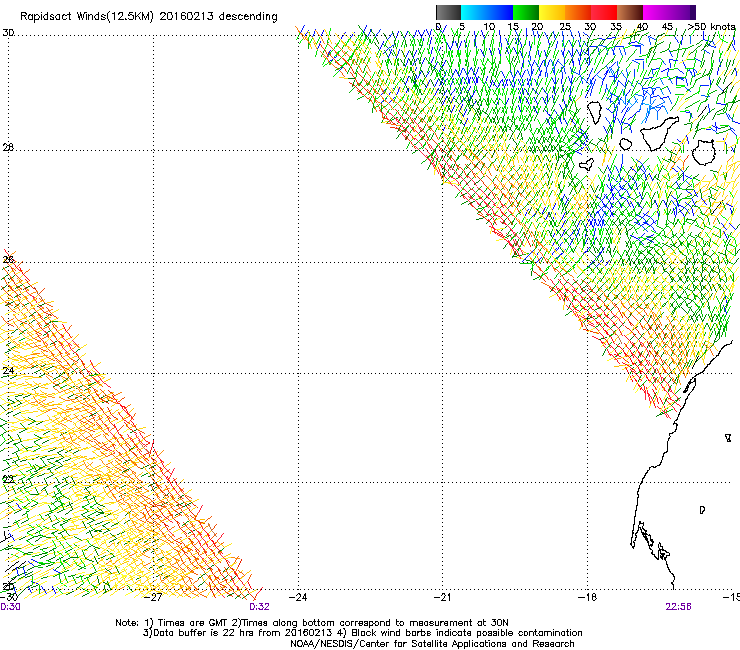Viewport: 740px width, 650px height.
Task: Click the magenta-purple 40-50 knots legend segment
Action: tap(669, 12)
